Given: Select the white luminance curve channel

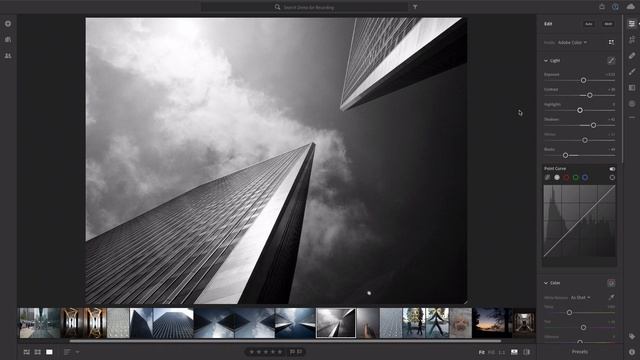Looking at the screenshot, I should [x=557, y=178].
